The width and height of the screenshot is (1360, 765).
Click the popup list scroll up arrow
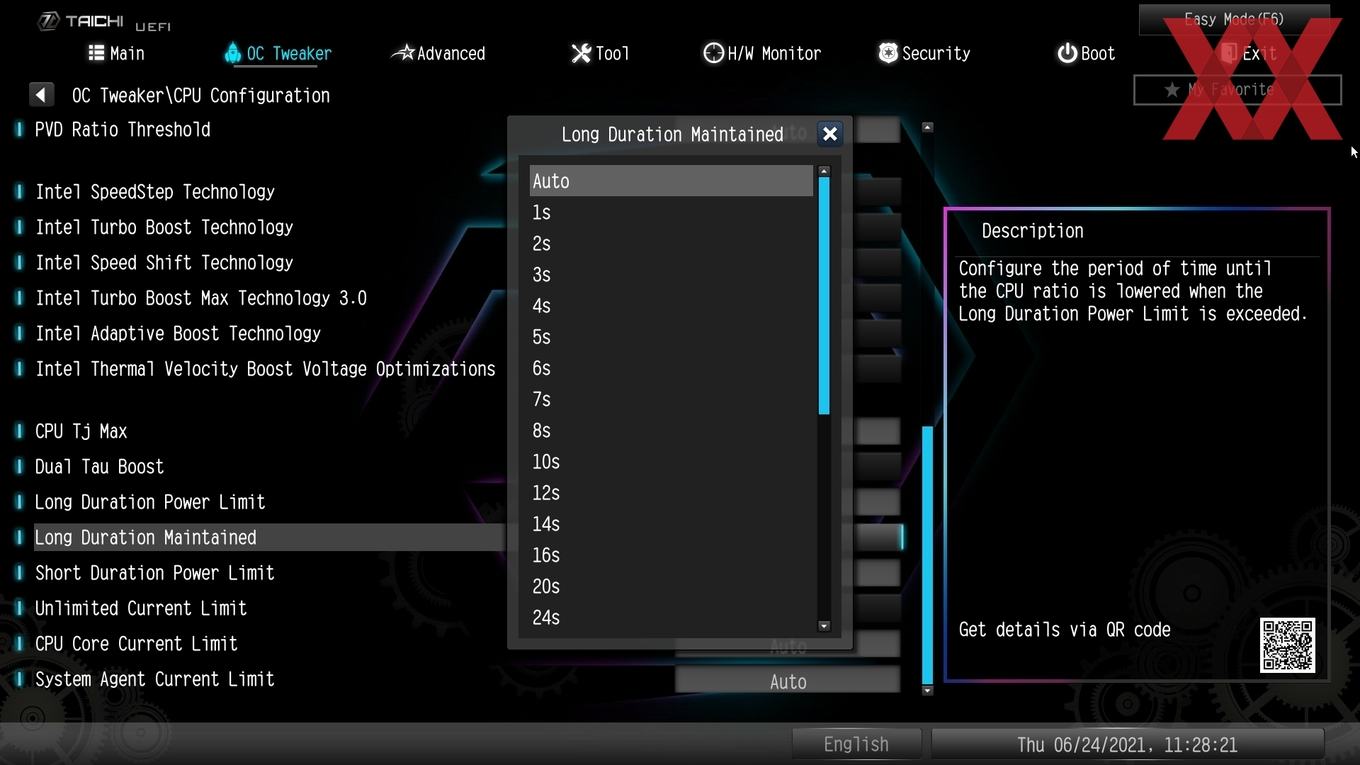pos(824,171)
